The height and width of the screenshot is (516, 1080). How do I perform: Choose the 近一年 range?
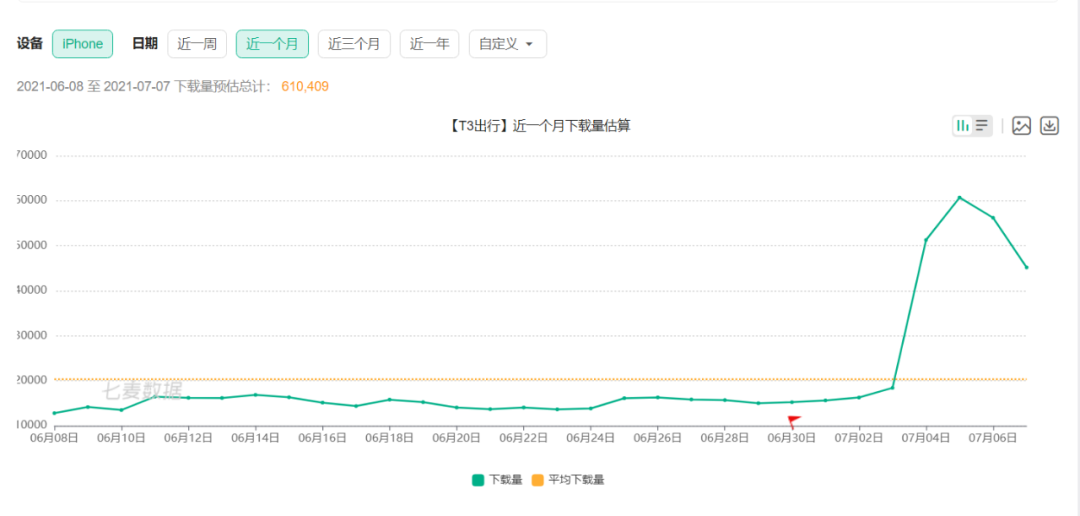429,44
